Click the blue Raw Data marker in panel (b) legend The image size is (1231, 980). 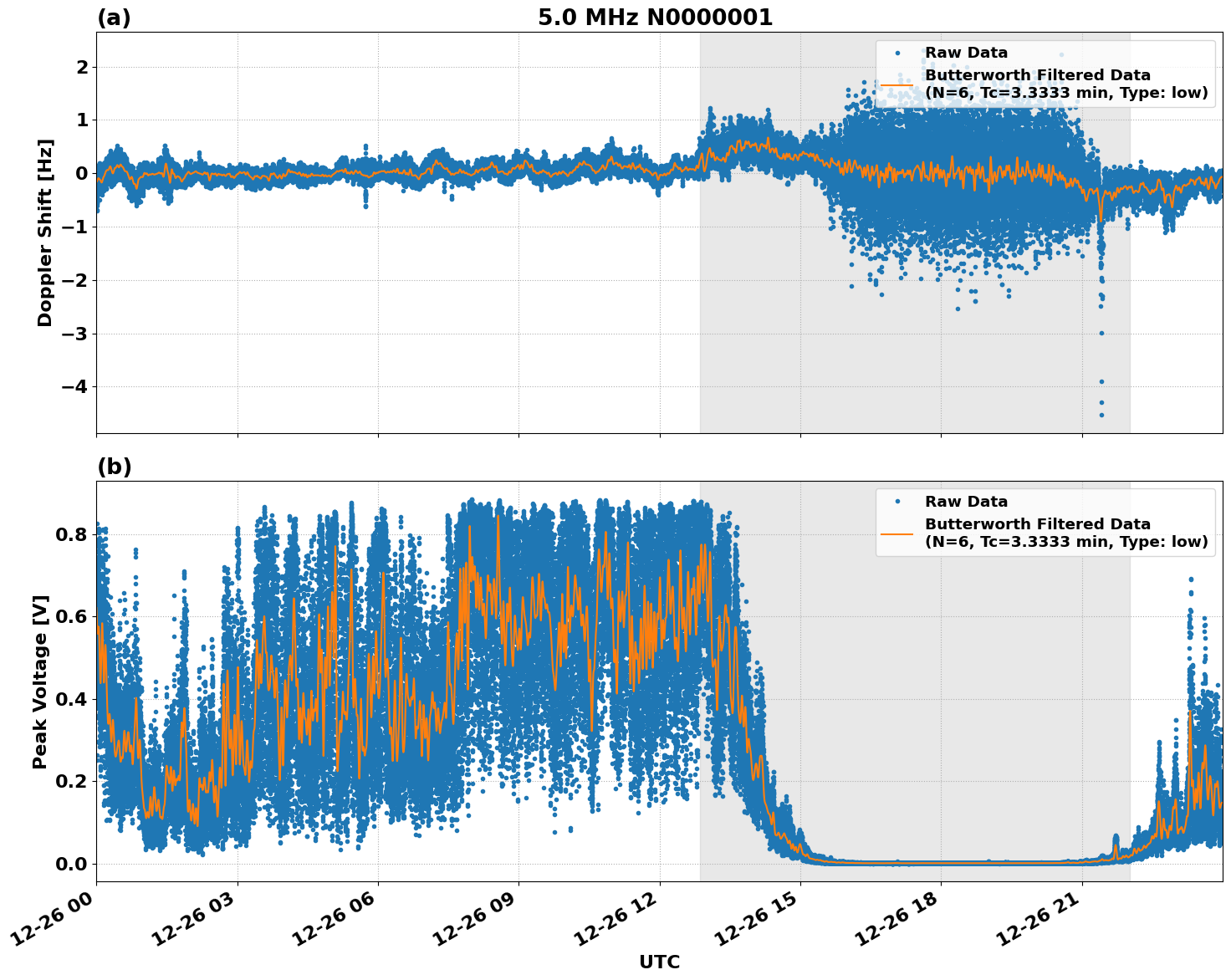coord(897,502)
